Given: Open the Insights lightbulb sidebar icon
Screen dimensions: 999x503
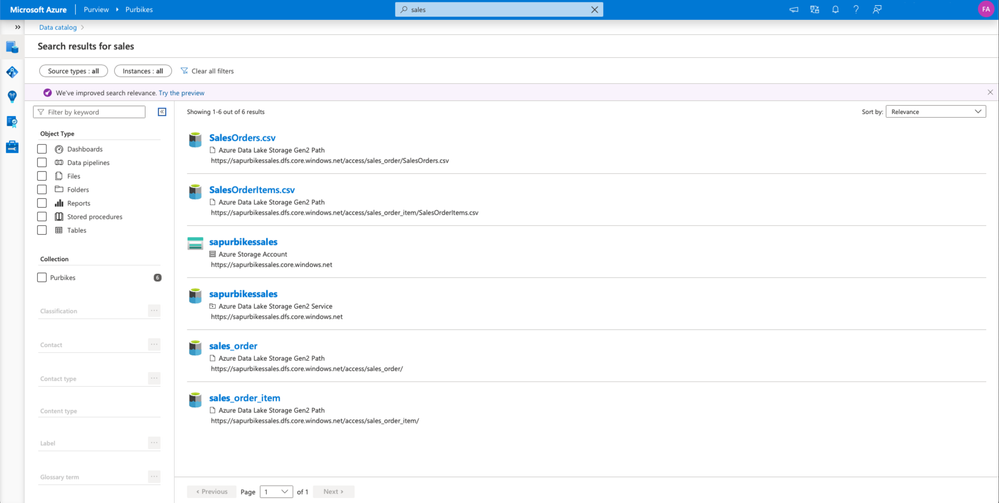Looking at the screenshot, I should 12,96.
